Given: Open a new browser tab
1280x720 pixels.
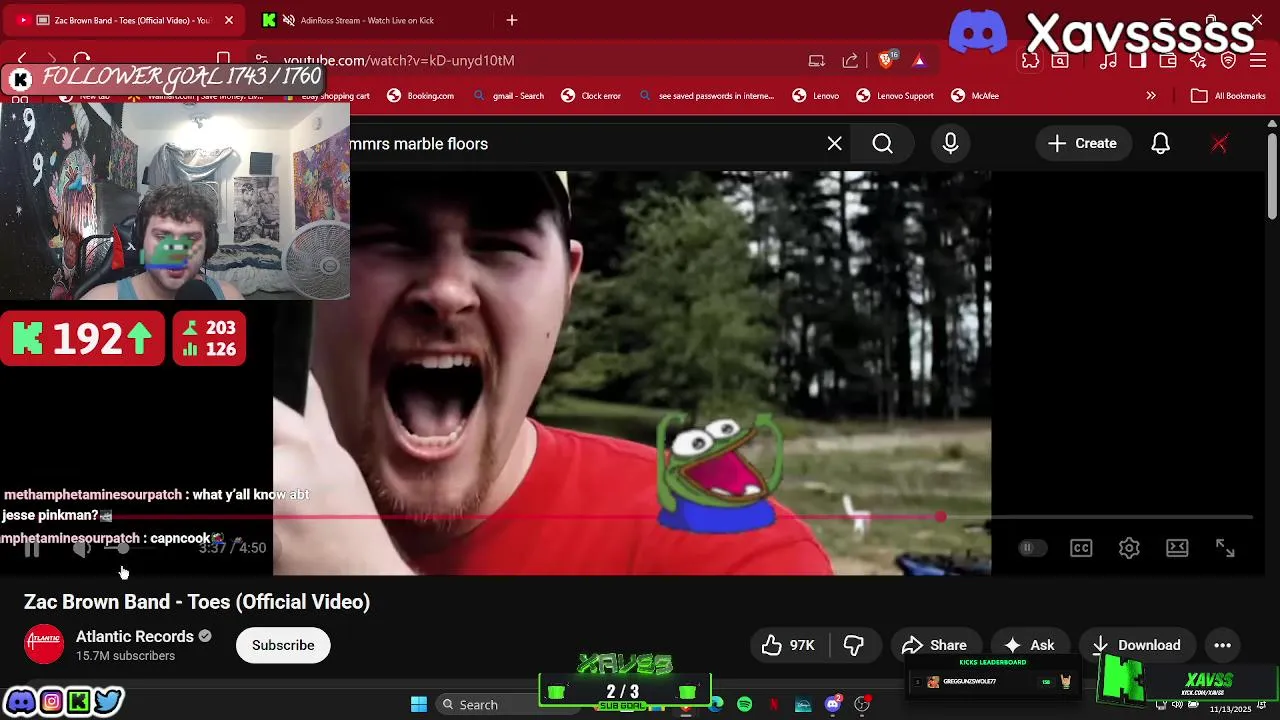Looking at the screenshot, I should 512,20.
